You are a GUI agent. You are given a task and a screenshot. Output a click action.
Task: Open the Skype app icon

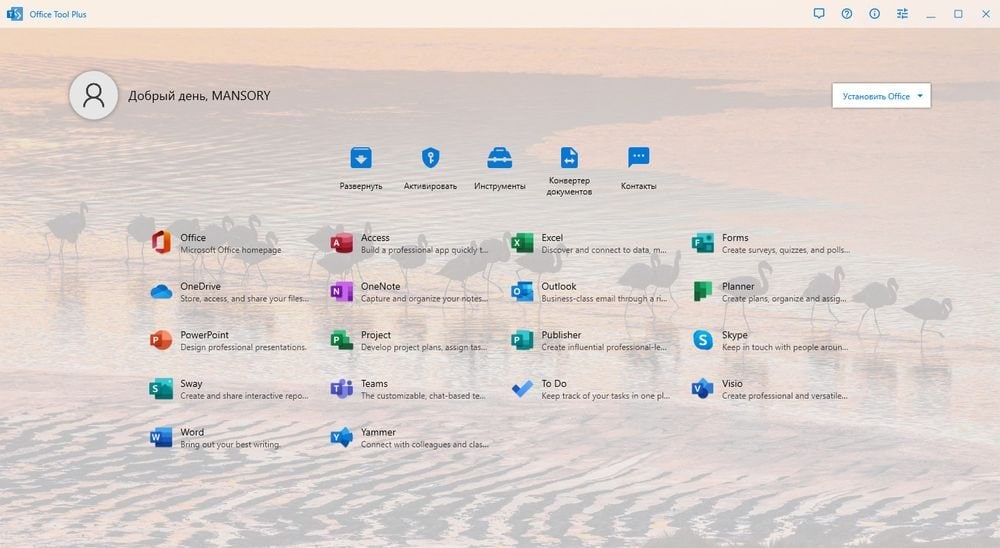click(703, 341)
